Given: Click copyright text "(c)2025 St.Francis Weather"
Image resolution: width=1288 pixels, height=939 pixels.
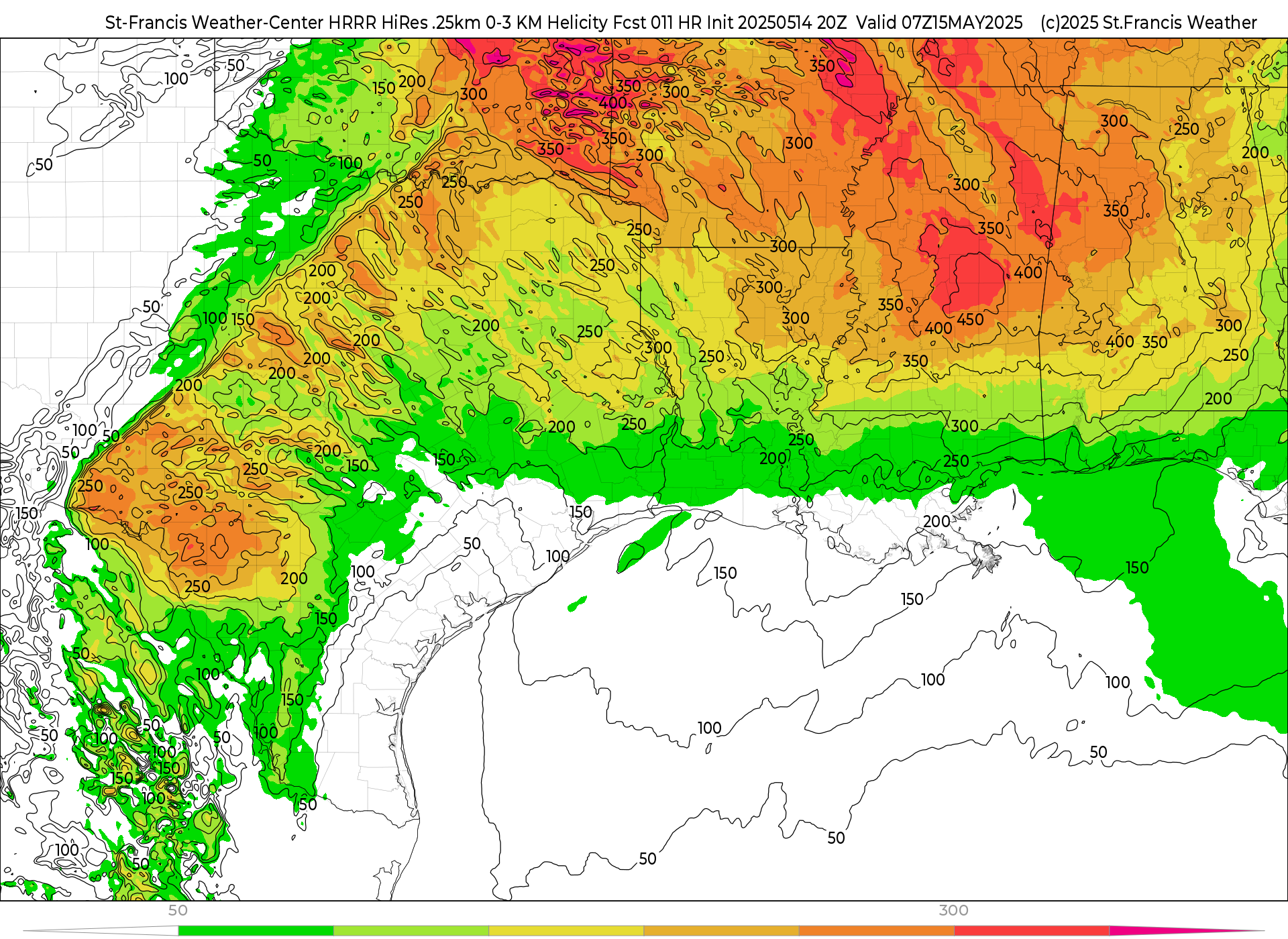Looking at the screenshot, I should [1148, 23].
